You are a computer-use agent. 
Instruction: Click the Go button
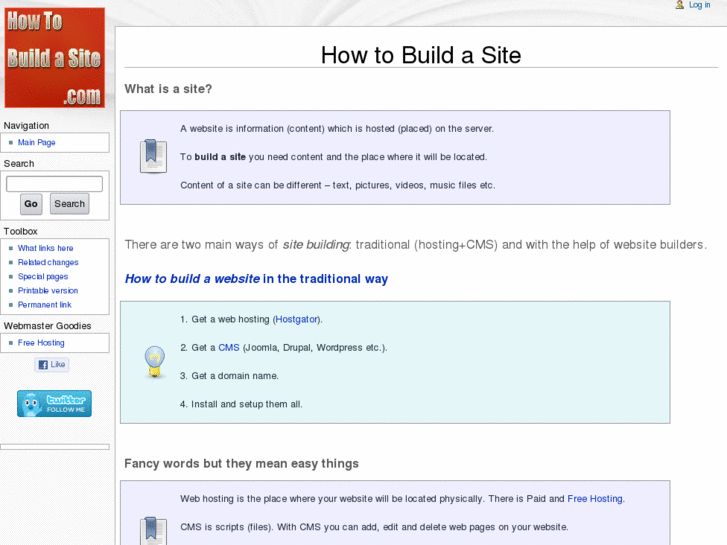click(31, 204)
